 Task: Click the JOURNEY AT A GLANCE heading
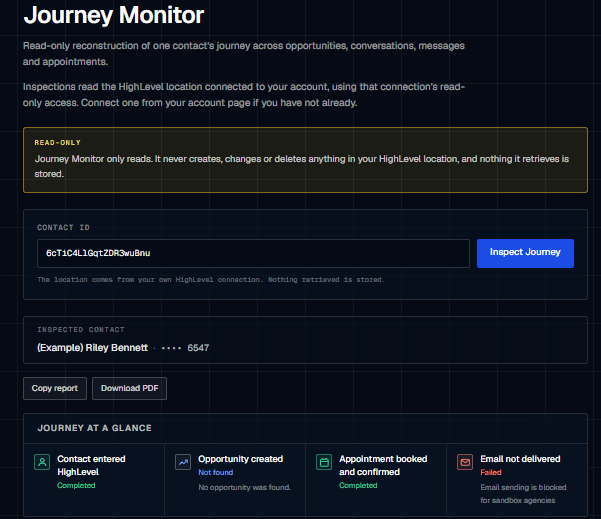point(94,428)
